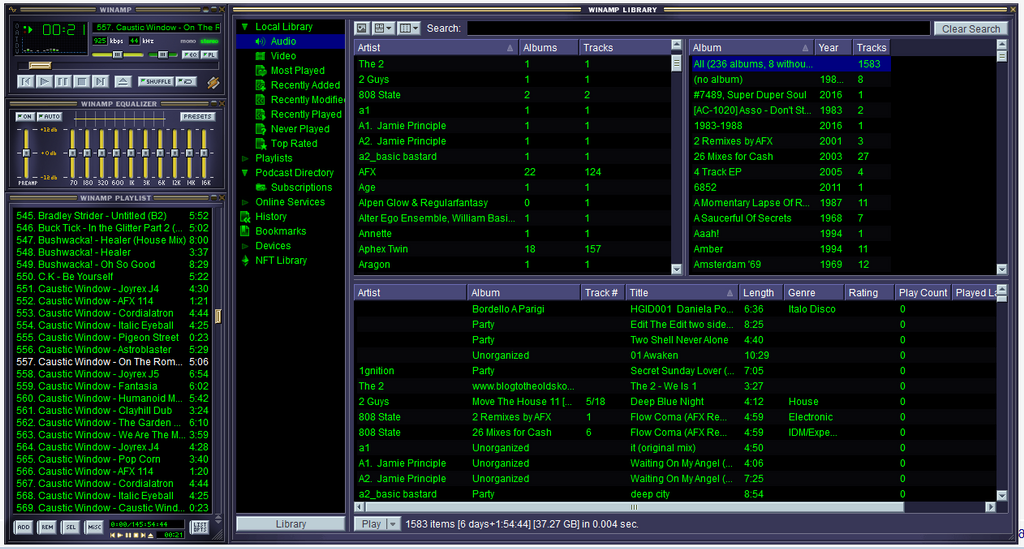Pause playback in the main Winamp window
This screenshot has height=549, width=1024.
[x=63, y=81]
